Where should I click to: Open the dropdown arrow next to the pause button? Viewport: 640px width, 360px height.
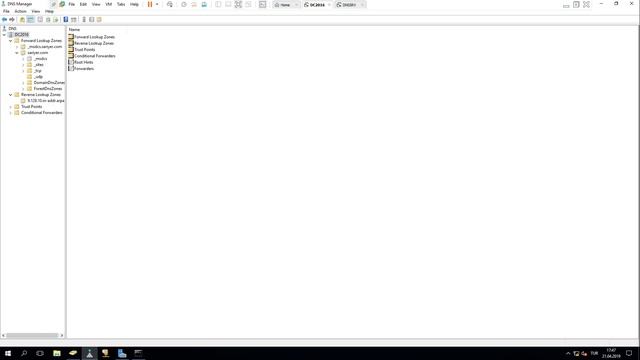157,4
